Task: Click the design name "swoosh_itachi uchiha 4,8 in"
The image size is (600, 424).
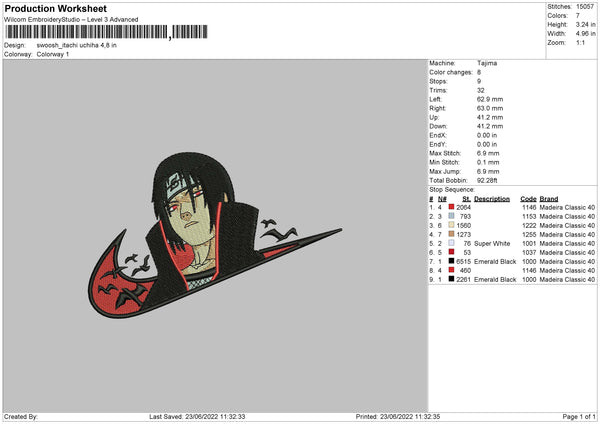Action: (x=77, y=45)
